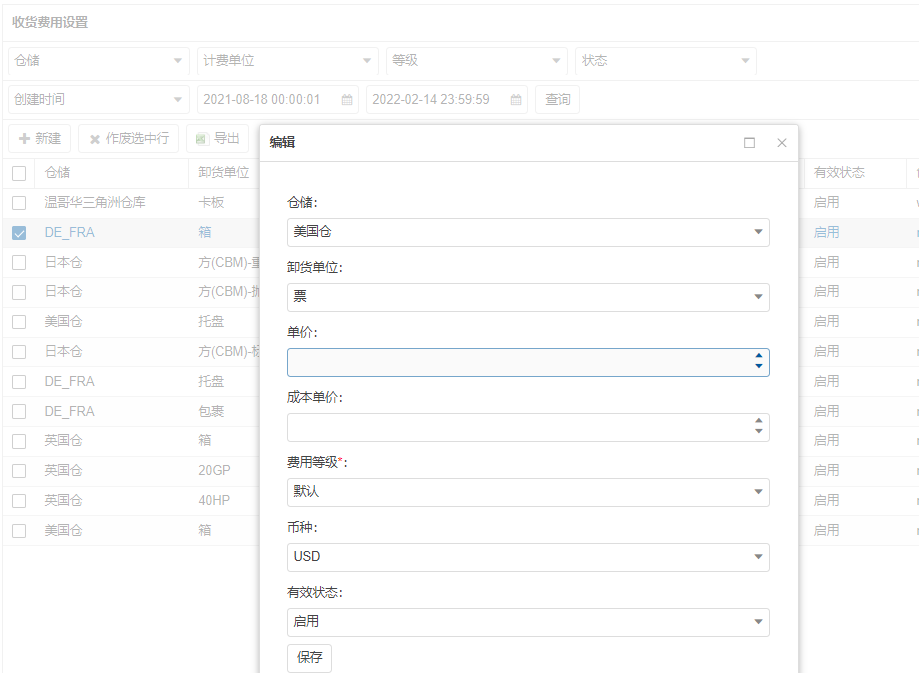
Task: Check the 美国仓 托盘 row checkbox
Action: tap(19, 322)
